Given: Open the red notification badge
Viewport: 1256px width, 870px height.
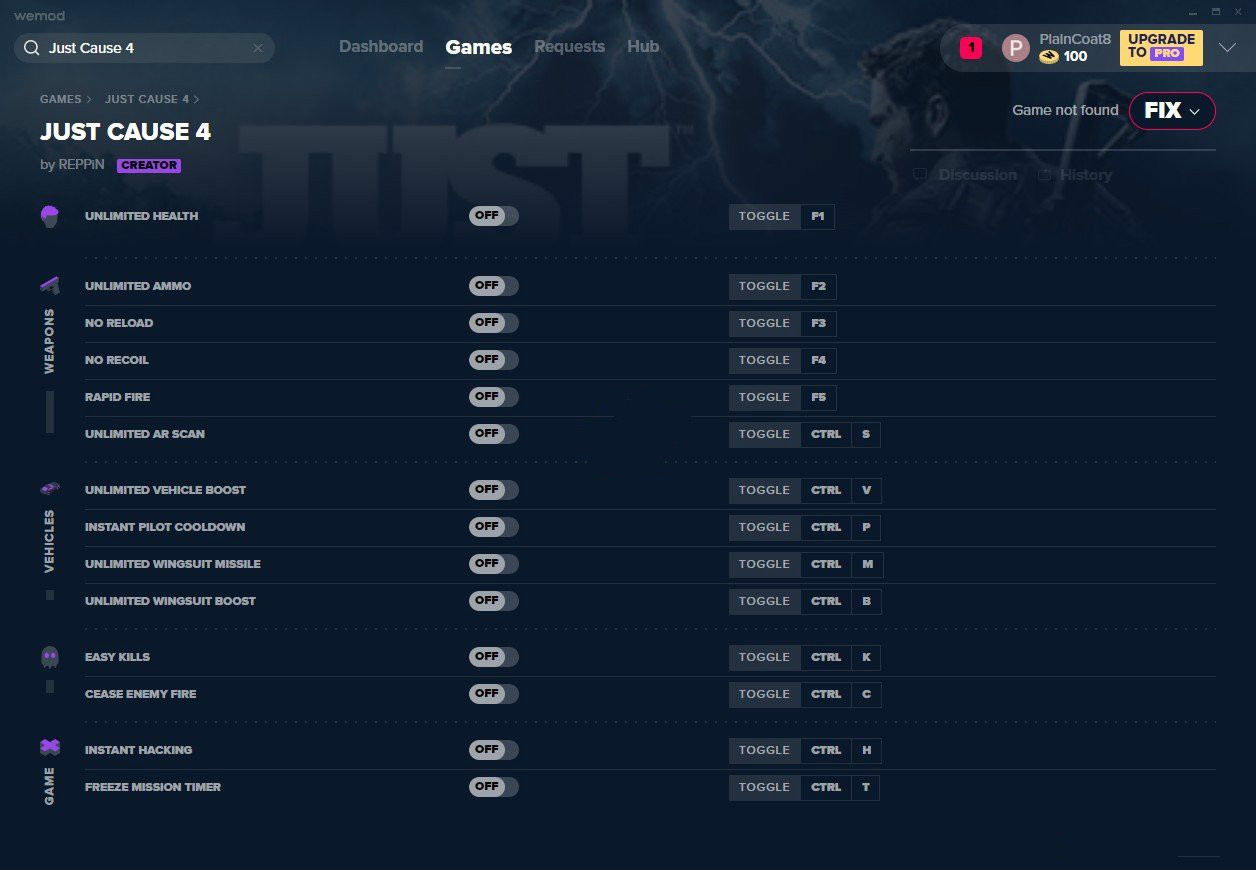Looking at the screenshot, I should click(x=970, y=48).
